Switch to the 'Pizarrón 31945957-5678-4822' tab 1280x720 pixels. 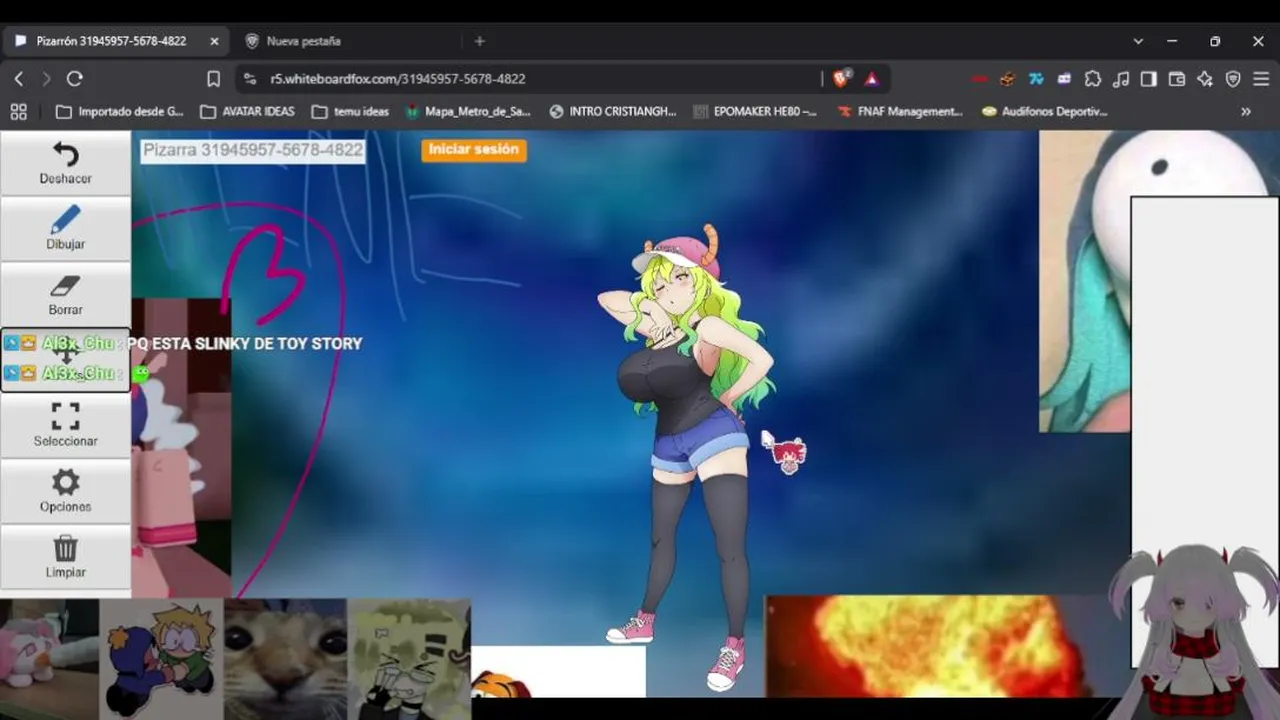point(110,41)
